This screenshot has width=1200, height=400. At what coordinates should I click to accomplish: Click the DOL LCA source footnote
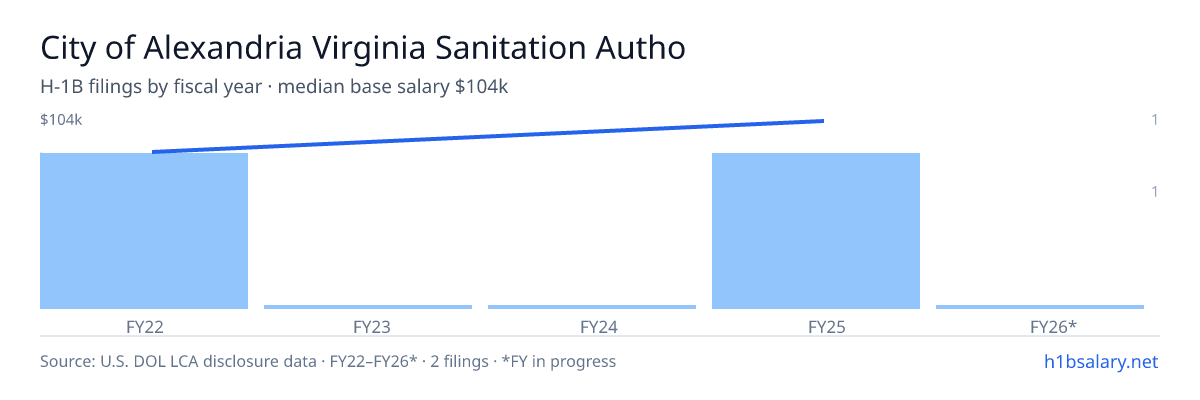[x=328, y=361]
